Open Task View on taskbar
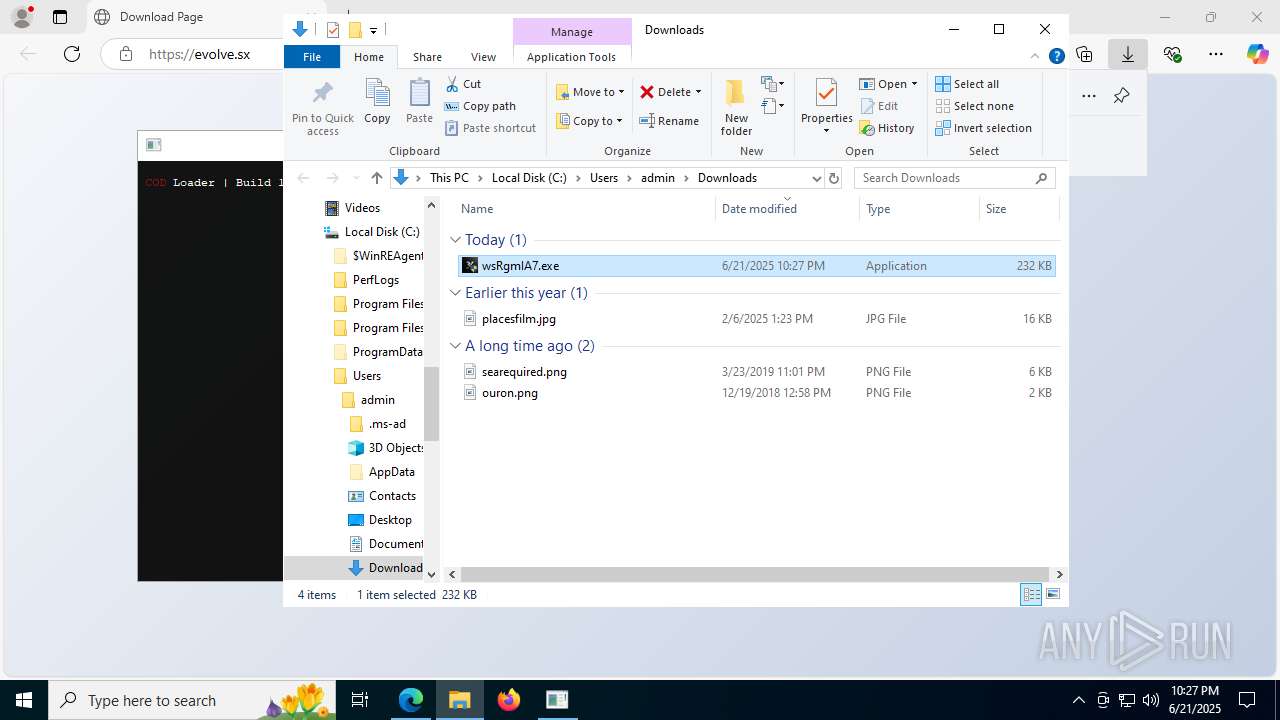This screenshot has width=1280, height=720. point(360,700)
